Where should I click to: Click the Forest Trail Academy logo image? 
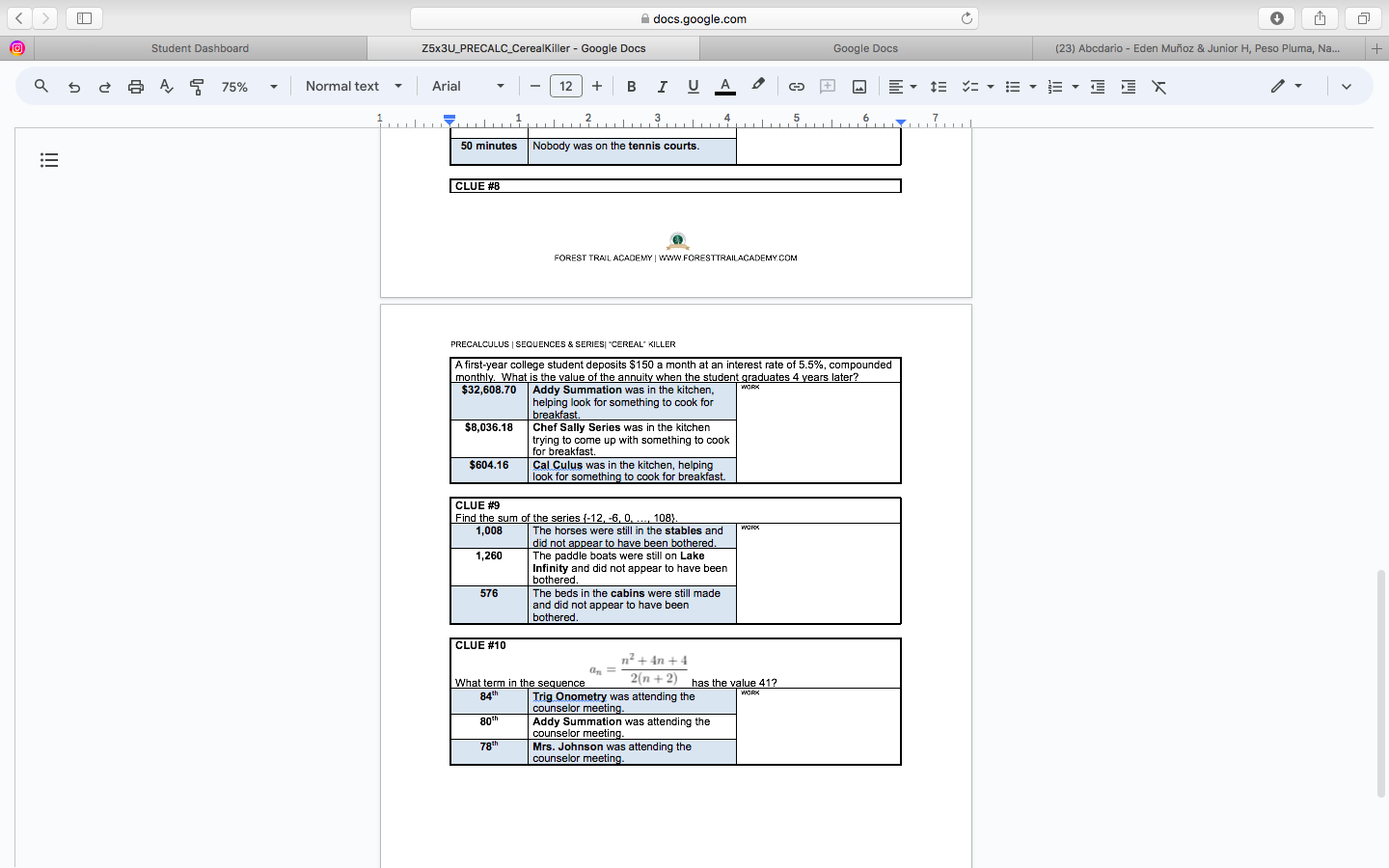click(678, 240)
